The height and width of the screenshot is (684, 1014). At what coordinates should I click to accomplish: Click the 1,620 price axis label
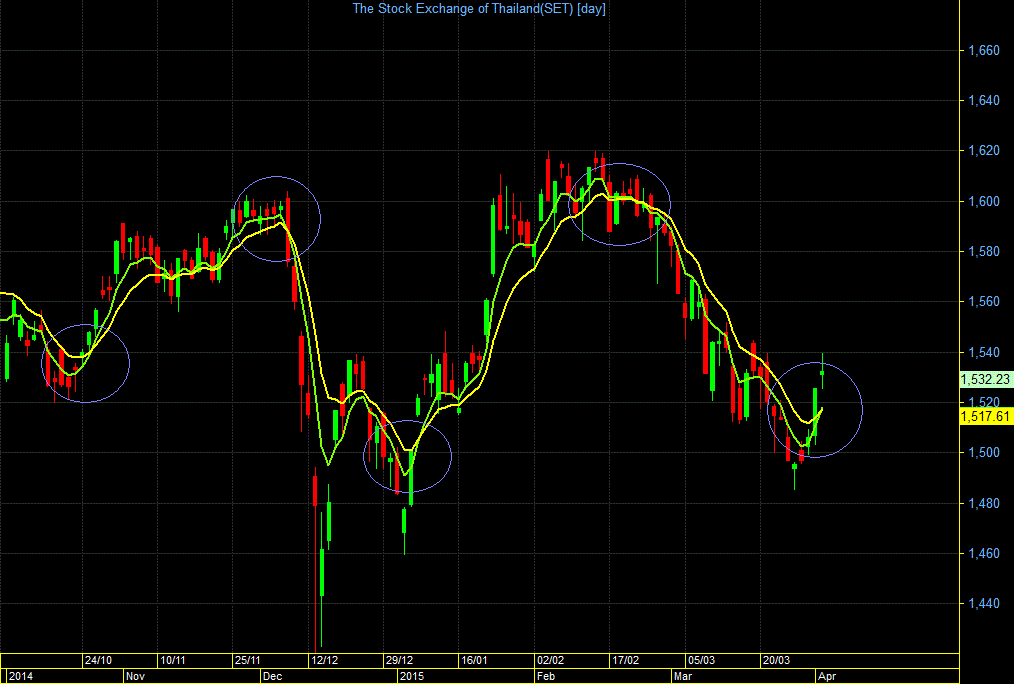984,151
